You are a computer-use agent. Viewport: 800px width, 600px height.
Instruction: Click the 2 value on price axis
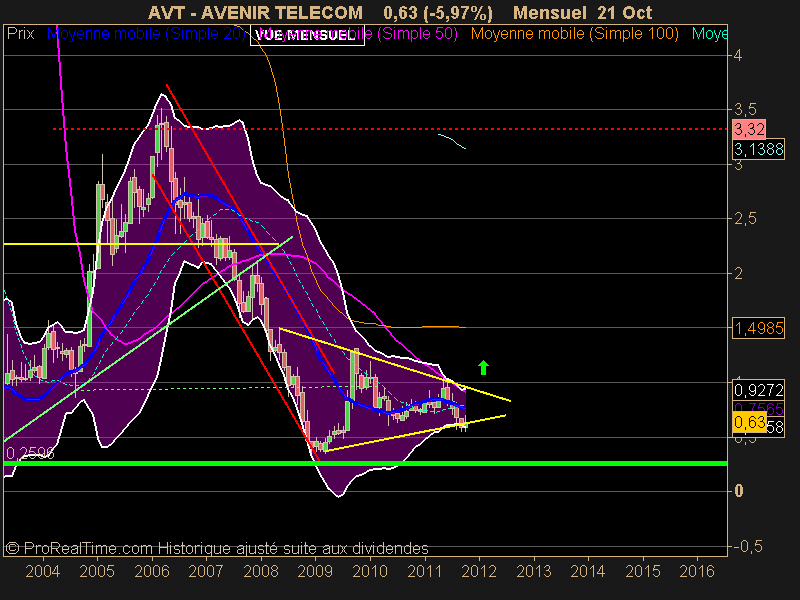coord(738,273)
